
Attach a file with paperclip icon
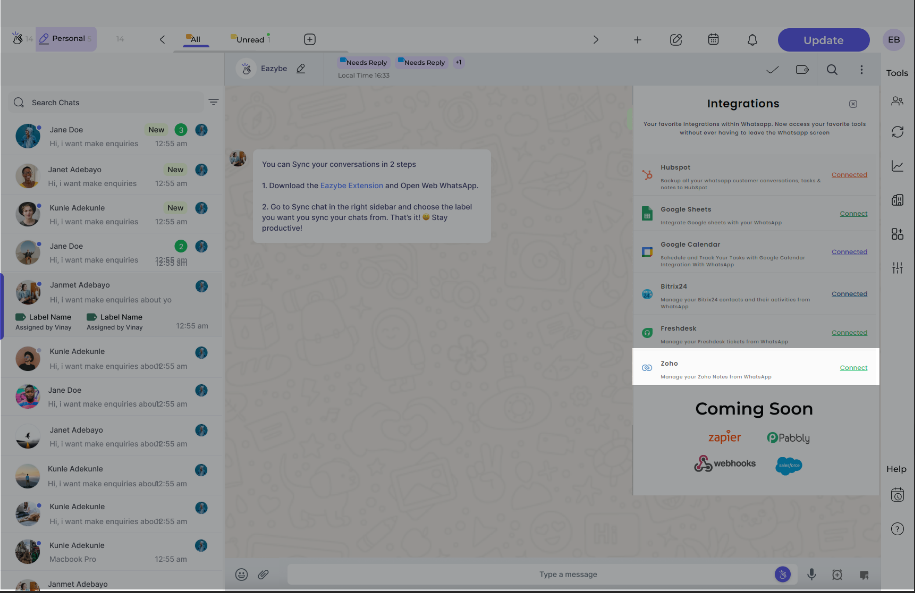tap(263, 574)
